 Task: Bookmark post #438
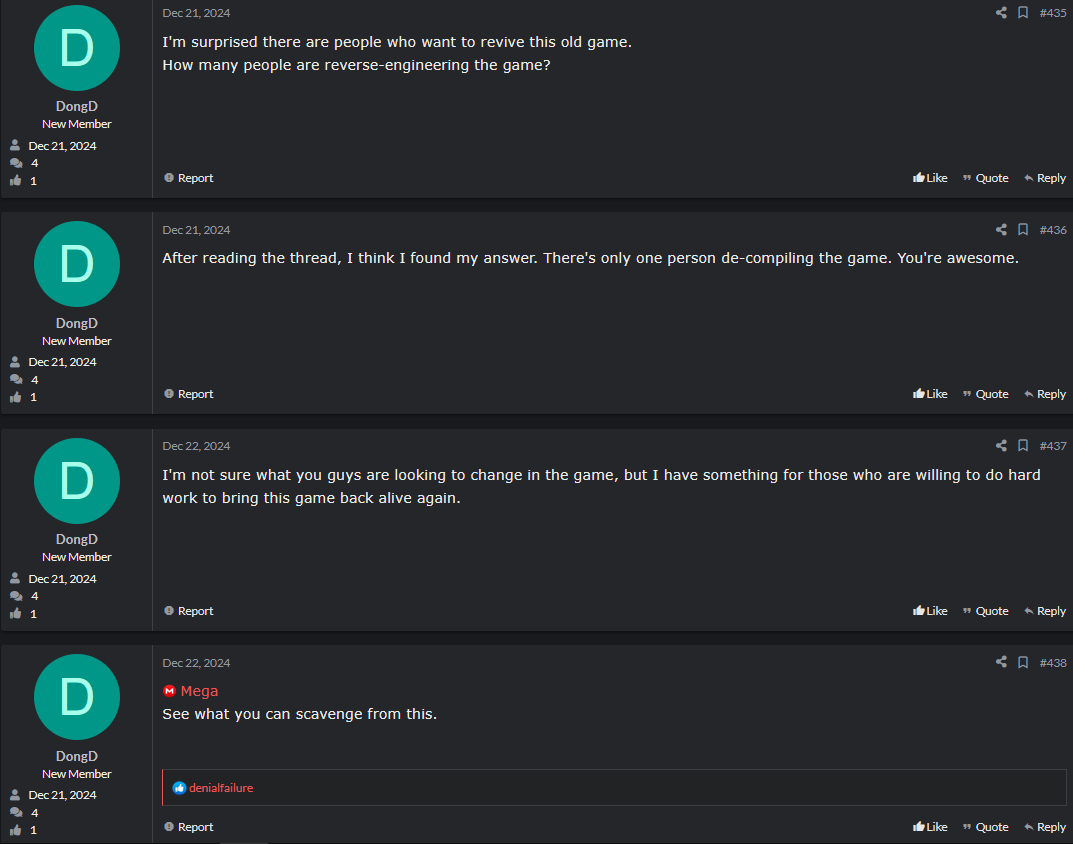point(1023,662)
